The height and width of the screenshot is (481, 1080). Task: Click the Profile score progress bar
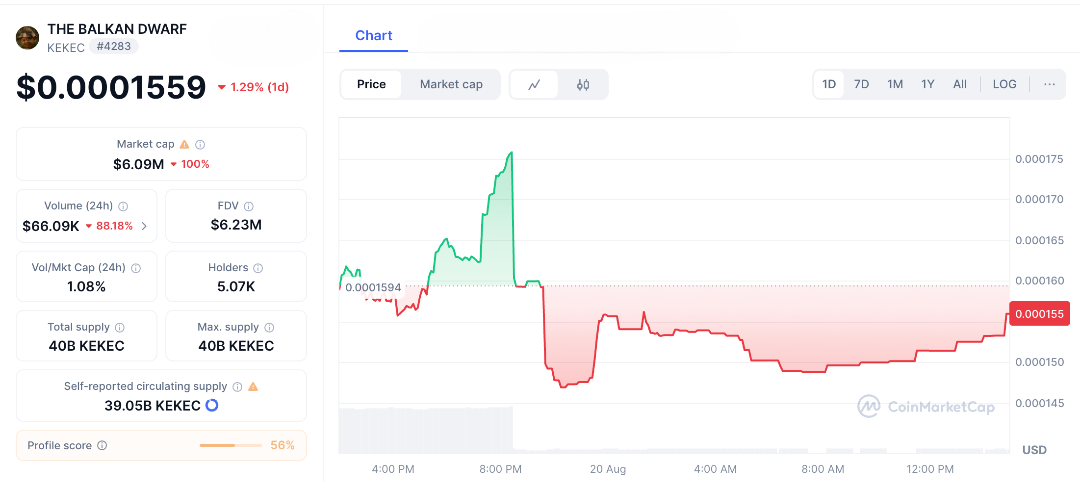(230, 446)
